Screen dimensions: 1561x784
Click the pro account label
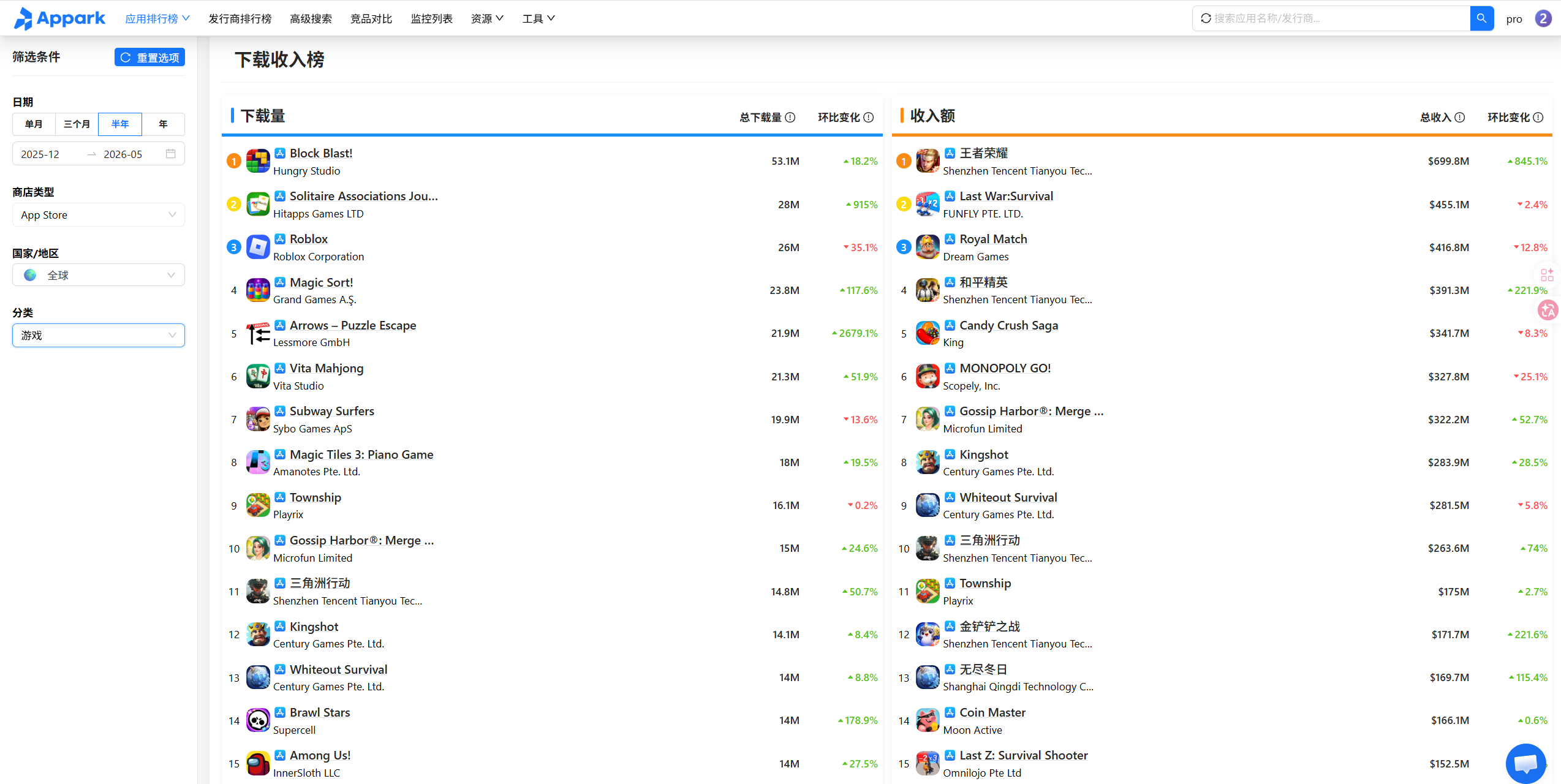pyautogui.click(x=1514, y=19)
